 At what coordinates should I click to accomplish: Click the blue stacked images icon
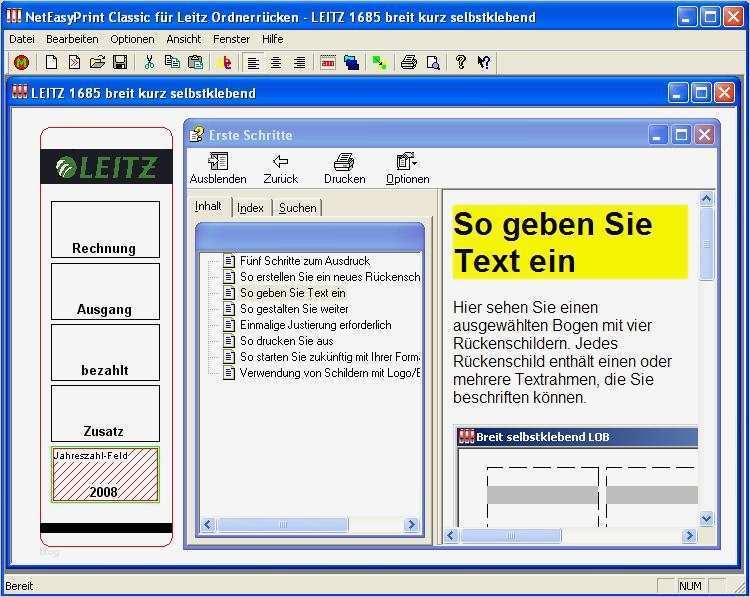(352, 63)
